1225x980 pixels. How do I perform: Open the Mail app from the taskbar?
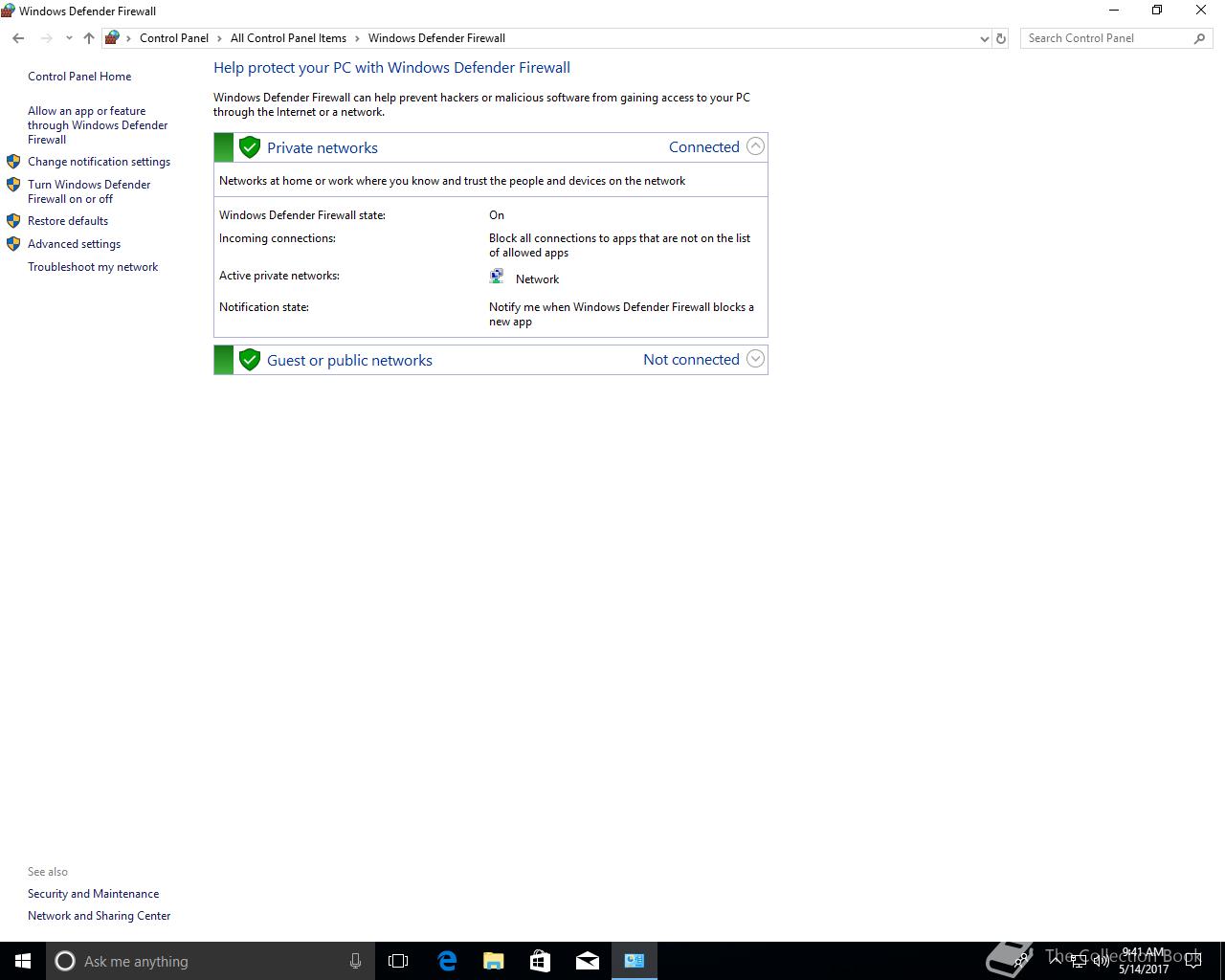pyautogui.click(x=588, y=961)
